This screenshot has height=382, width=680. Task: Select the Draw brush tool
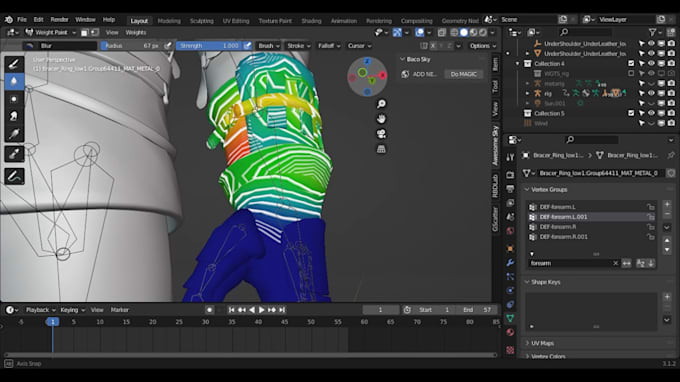click(x=14, y=64)
